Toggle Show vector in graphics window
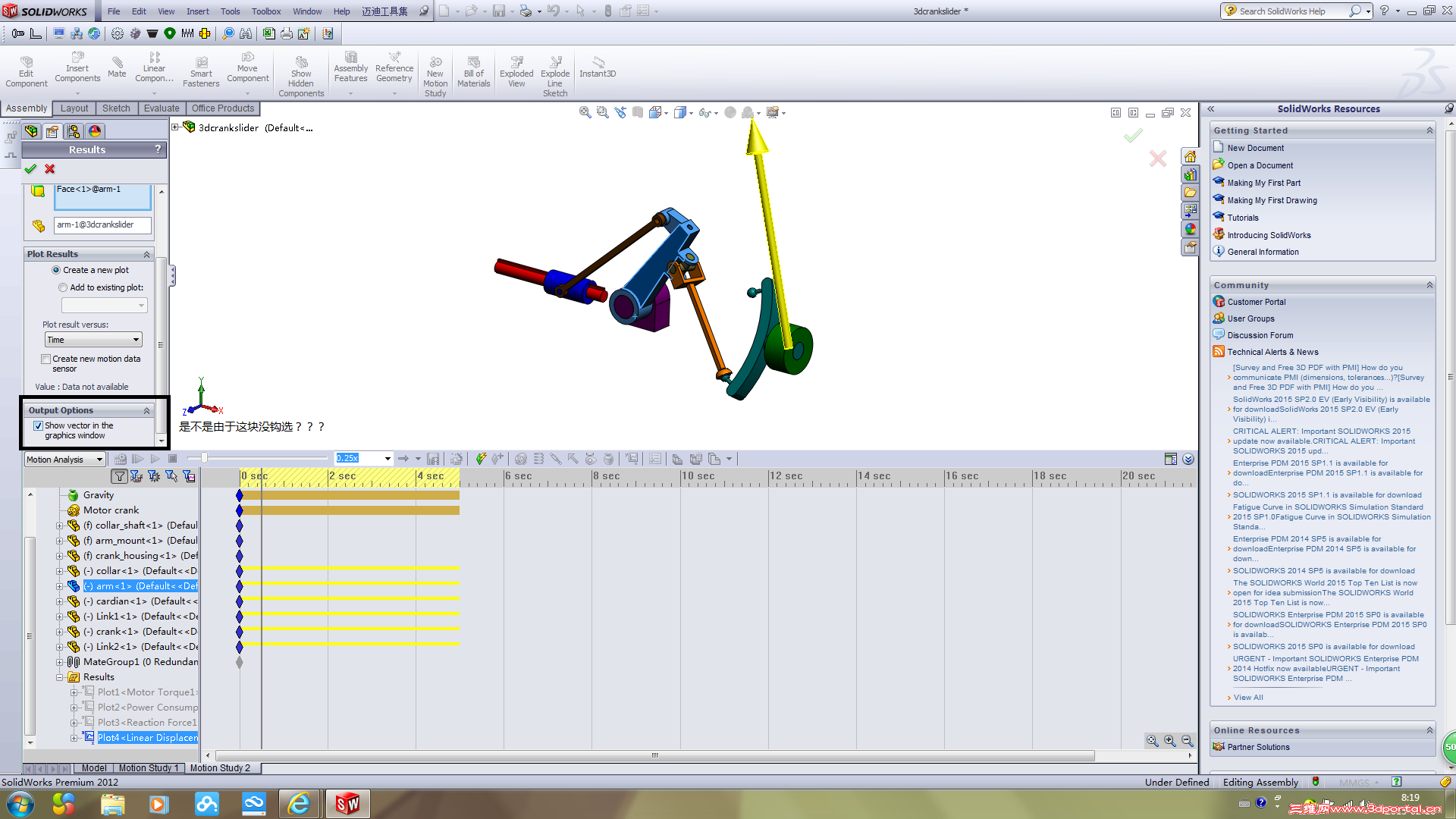This screenshot has height=819, width=1456. (x=38, y=426)
